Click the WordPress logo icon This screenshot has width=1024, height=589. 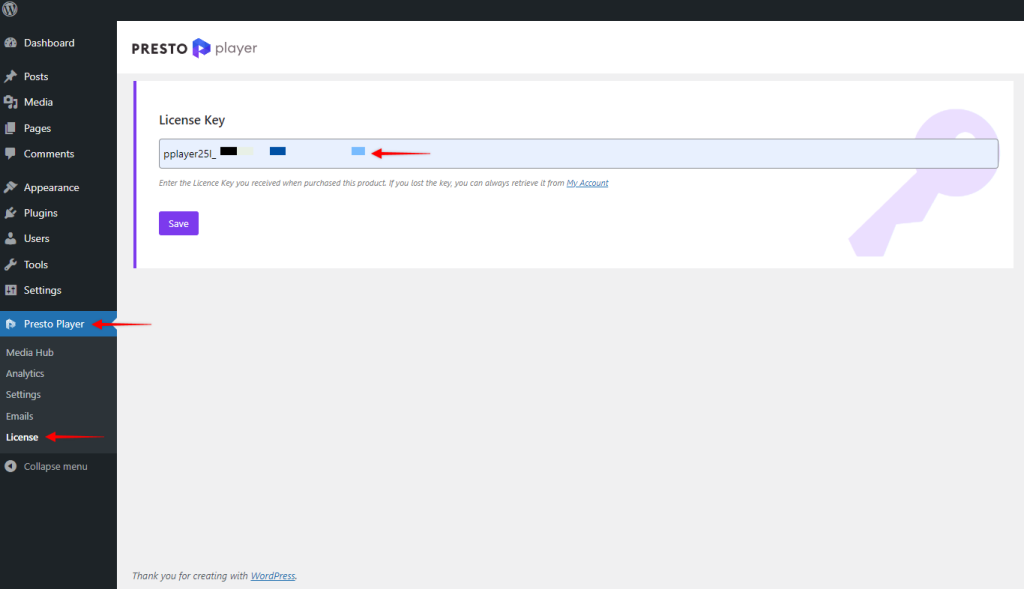pos(10,9)
